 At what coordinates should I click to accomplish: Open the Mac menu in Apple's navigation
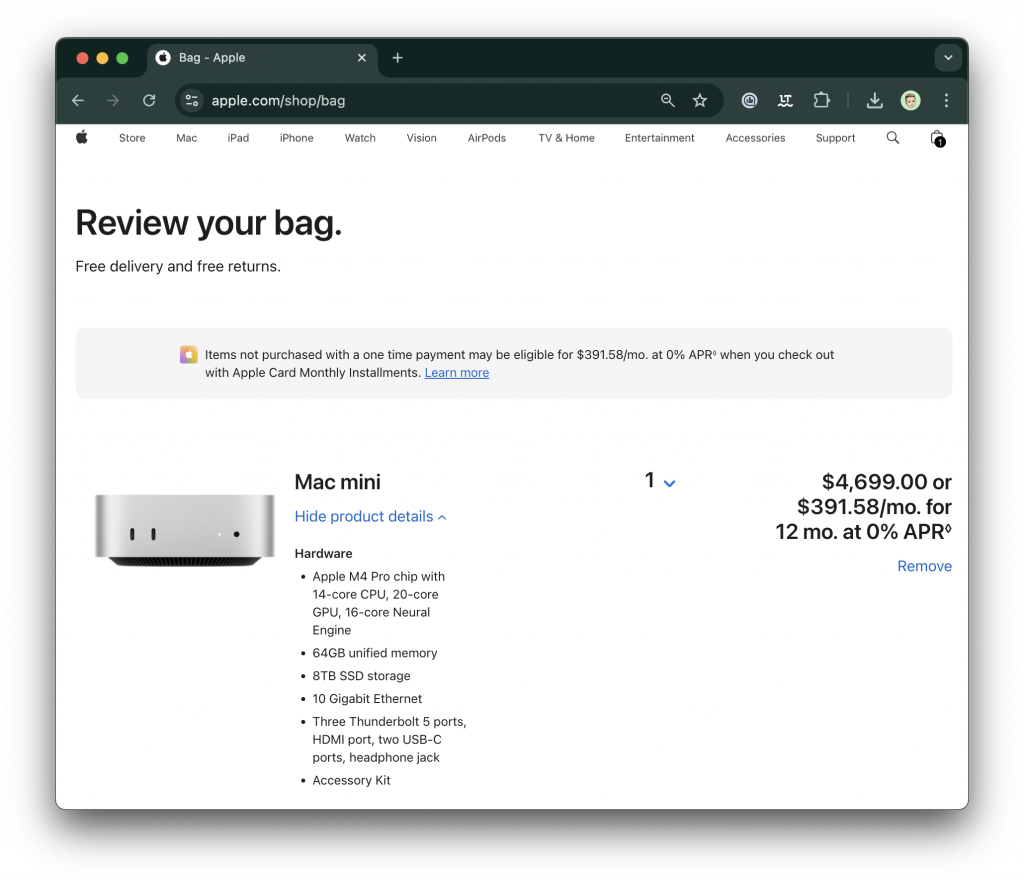click(186, 137)
